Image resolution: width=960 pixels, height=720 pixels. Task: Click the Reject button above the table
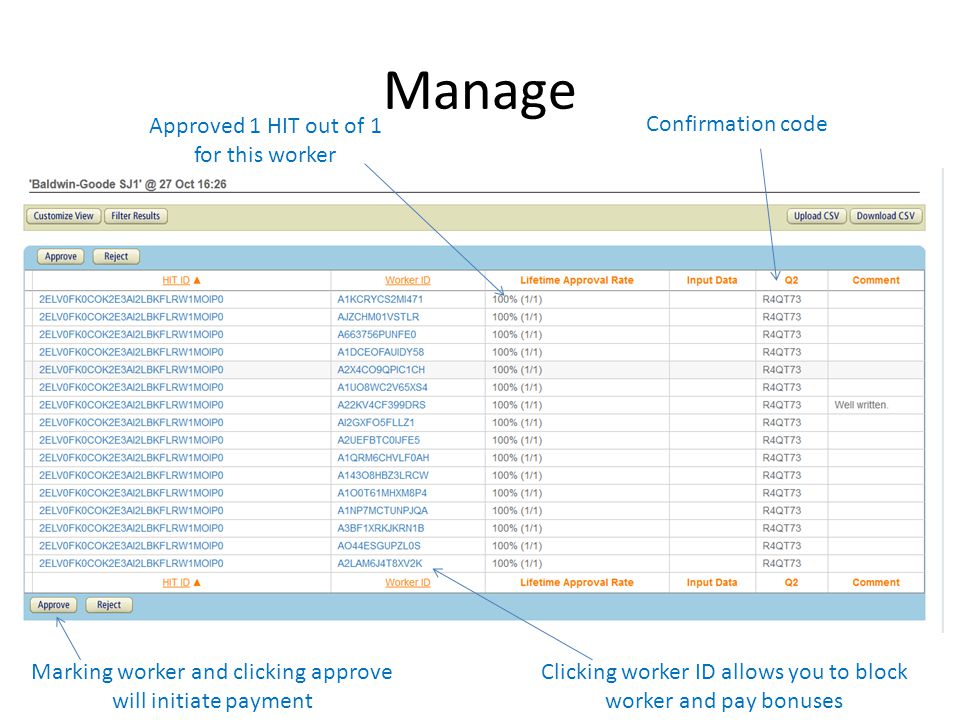click(116, 257)
